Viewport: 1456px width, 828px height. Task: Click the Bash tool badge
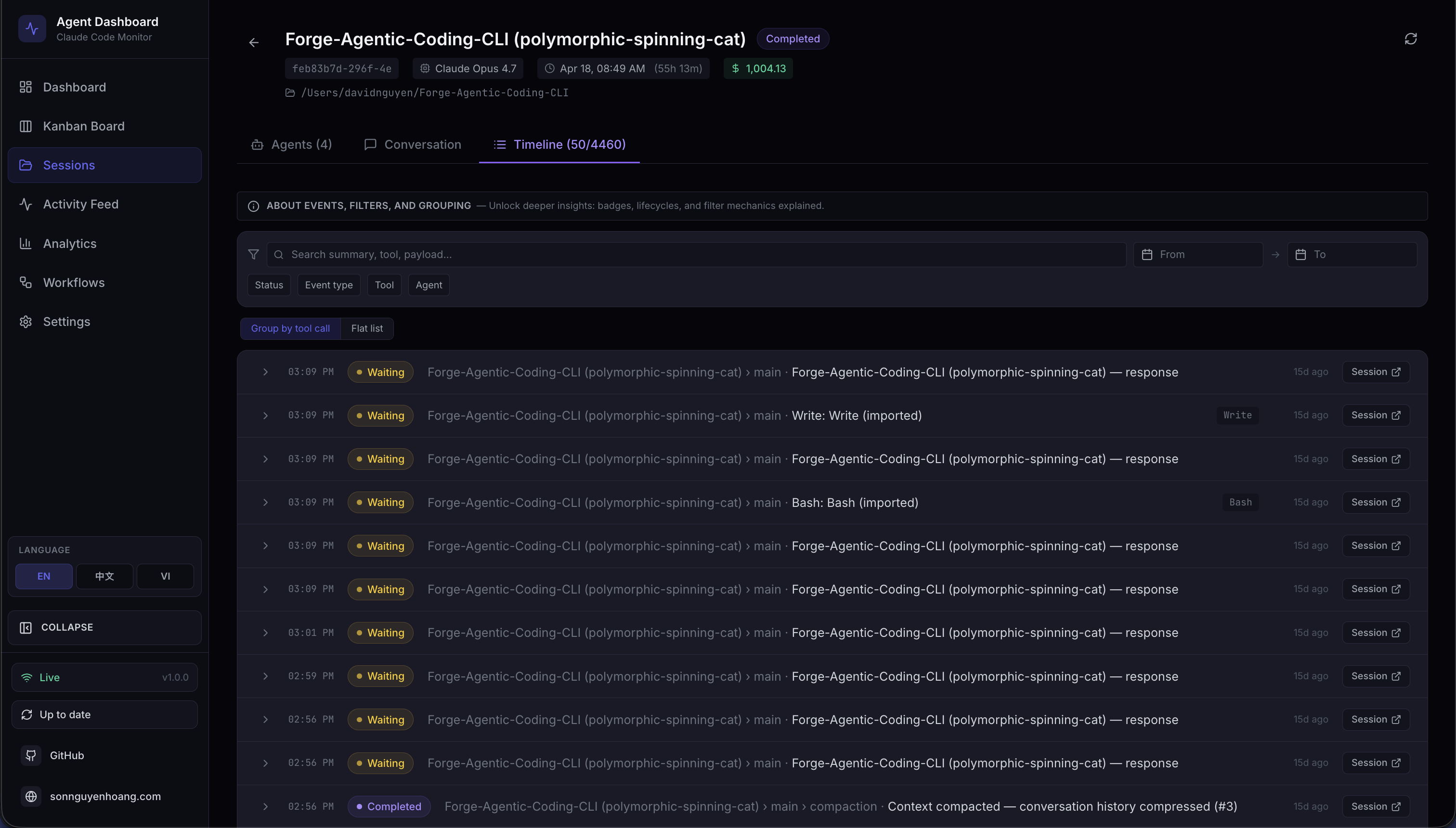[x=1240, y=502]
